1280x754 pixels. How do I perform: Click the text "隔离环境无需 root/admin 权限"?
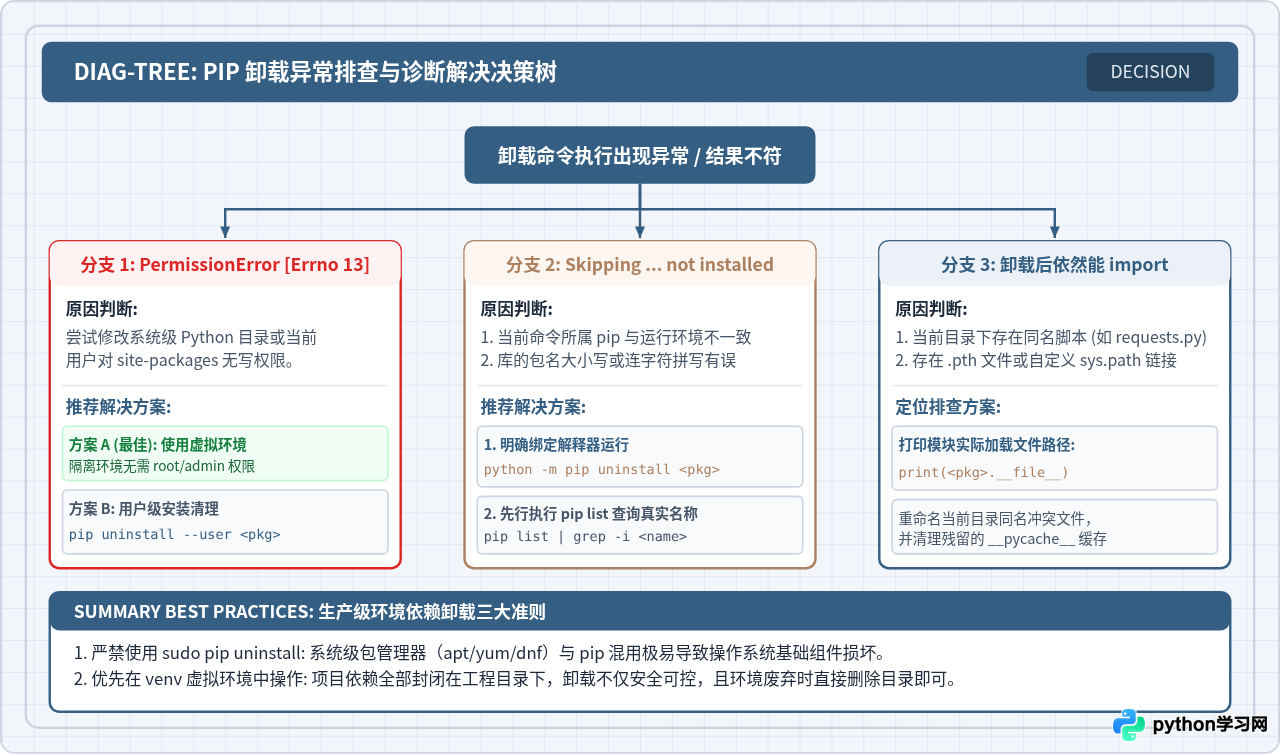pyautogui.click(x=162, y=466)
